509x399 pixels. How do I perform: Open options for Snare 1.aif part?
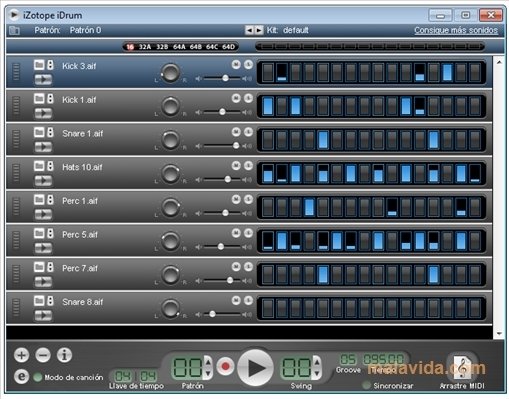[x=50, y=132]
